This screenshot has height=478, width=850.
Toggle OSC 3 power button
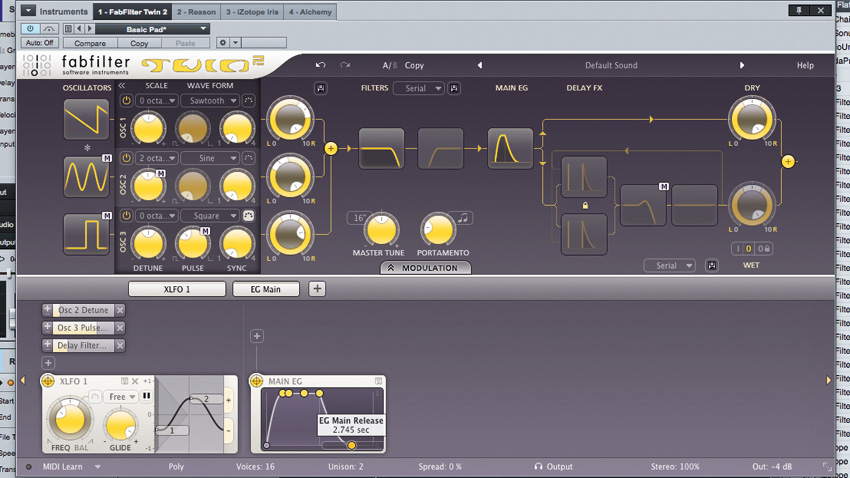tap(126, 216)
